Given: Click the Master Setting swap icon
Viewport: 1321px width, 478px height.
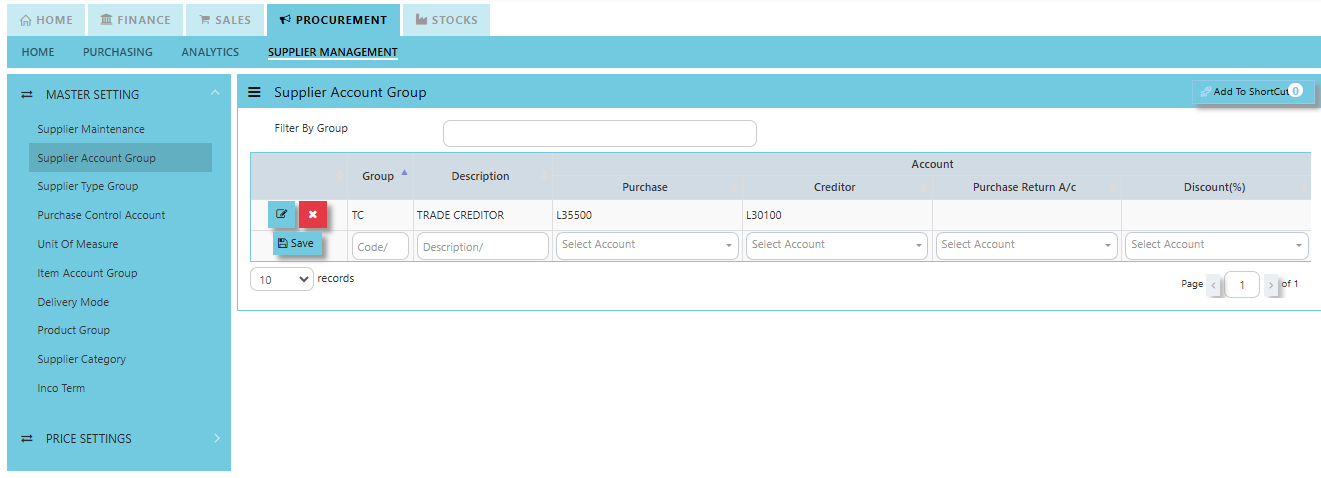Looking at the screenshot, I should 27,95.
